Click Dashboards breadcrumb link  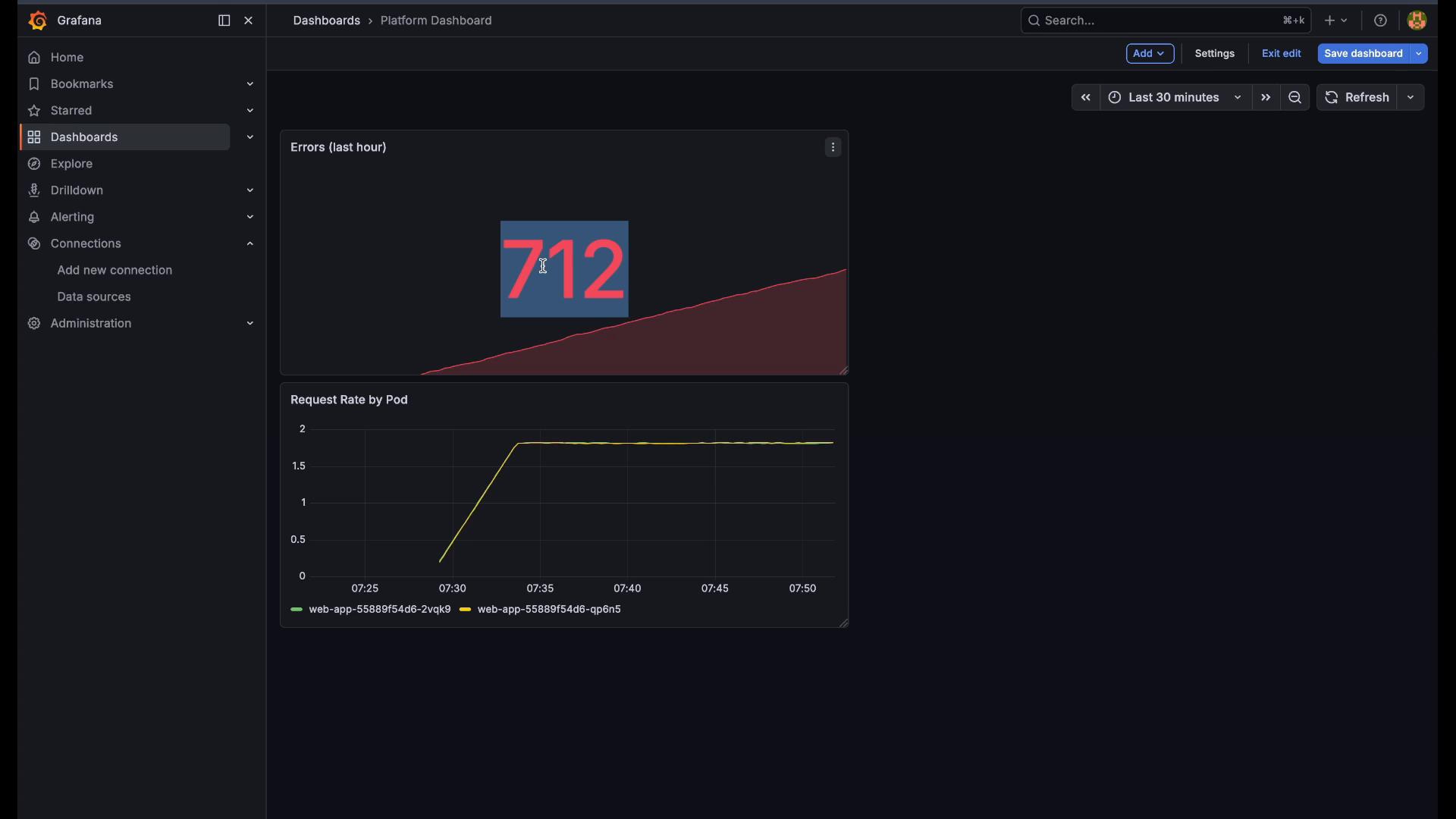[x=327, y=20]
